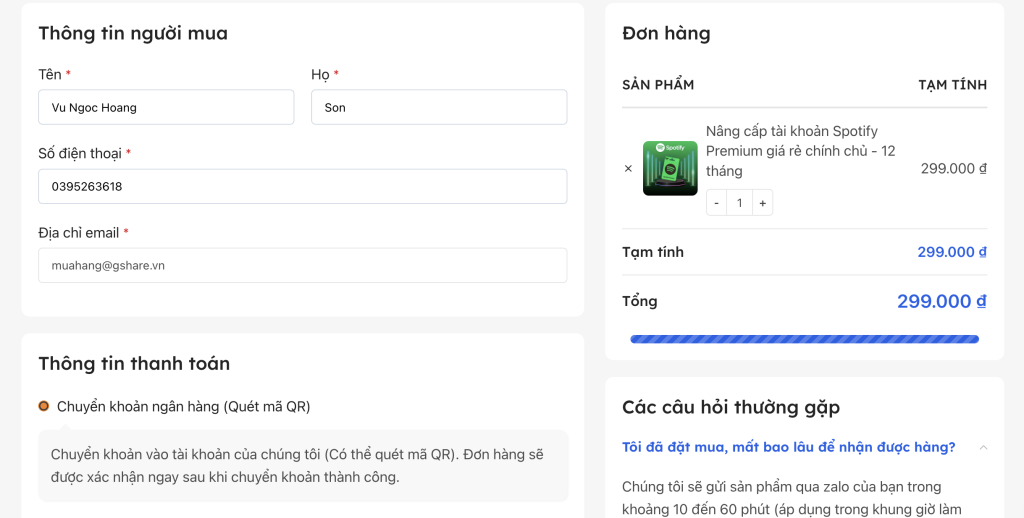Increase quantity with the plus button

tap(762, 203)
